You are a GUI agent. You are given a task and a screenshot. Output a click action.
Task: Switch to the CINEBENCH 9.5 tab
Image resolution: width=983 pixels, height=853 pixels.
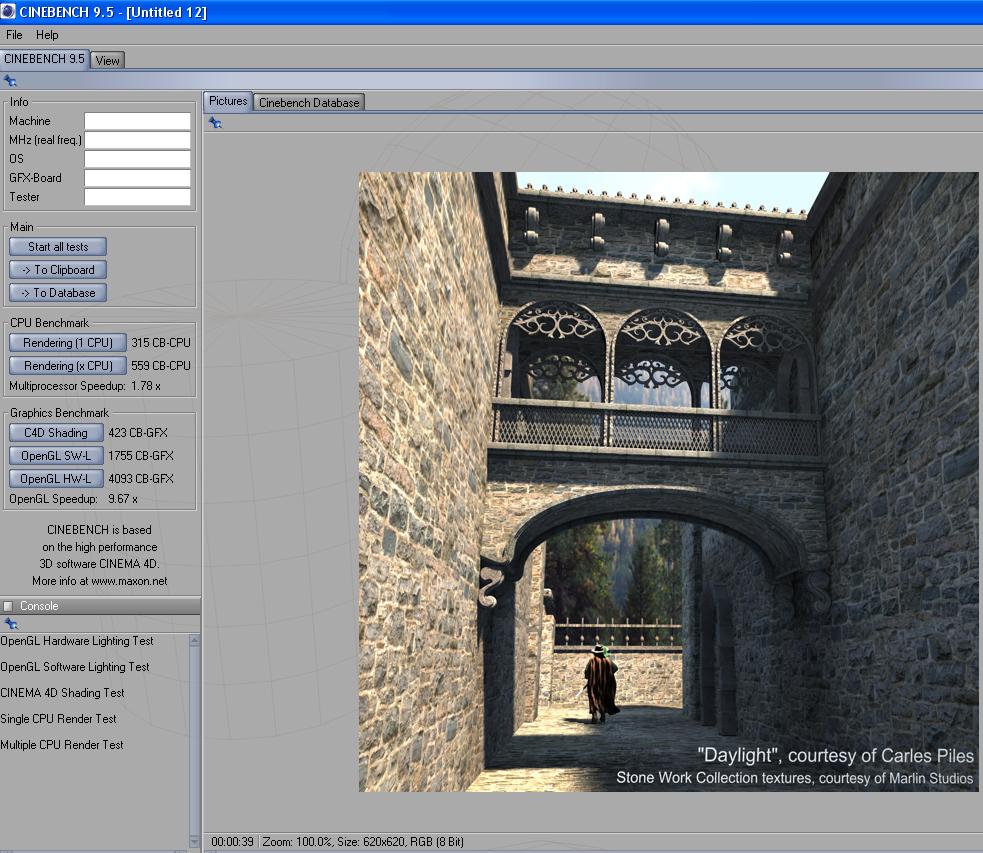click(44, 59)
